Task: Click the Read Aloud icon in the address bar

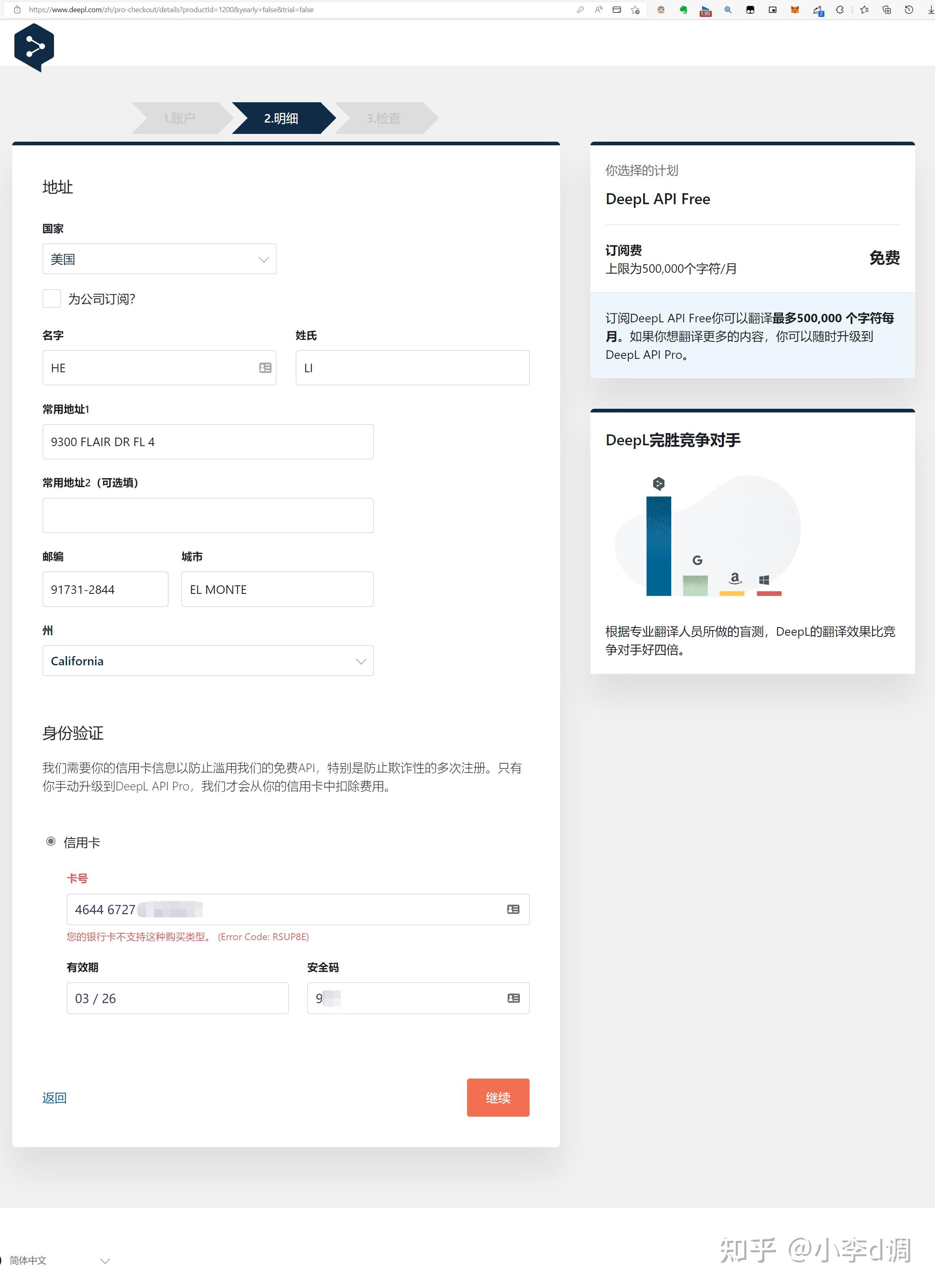Action: click(598, 10)
